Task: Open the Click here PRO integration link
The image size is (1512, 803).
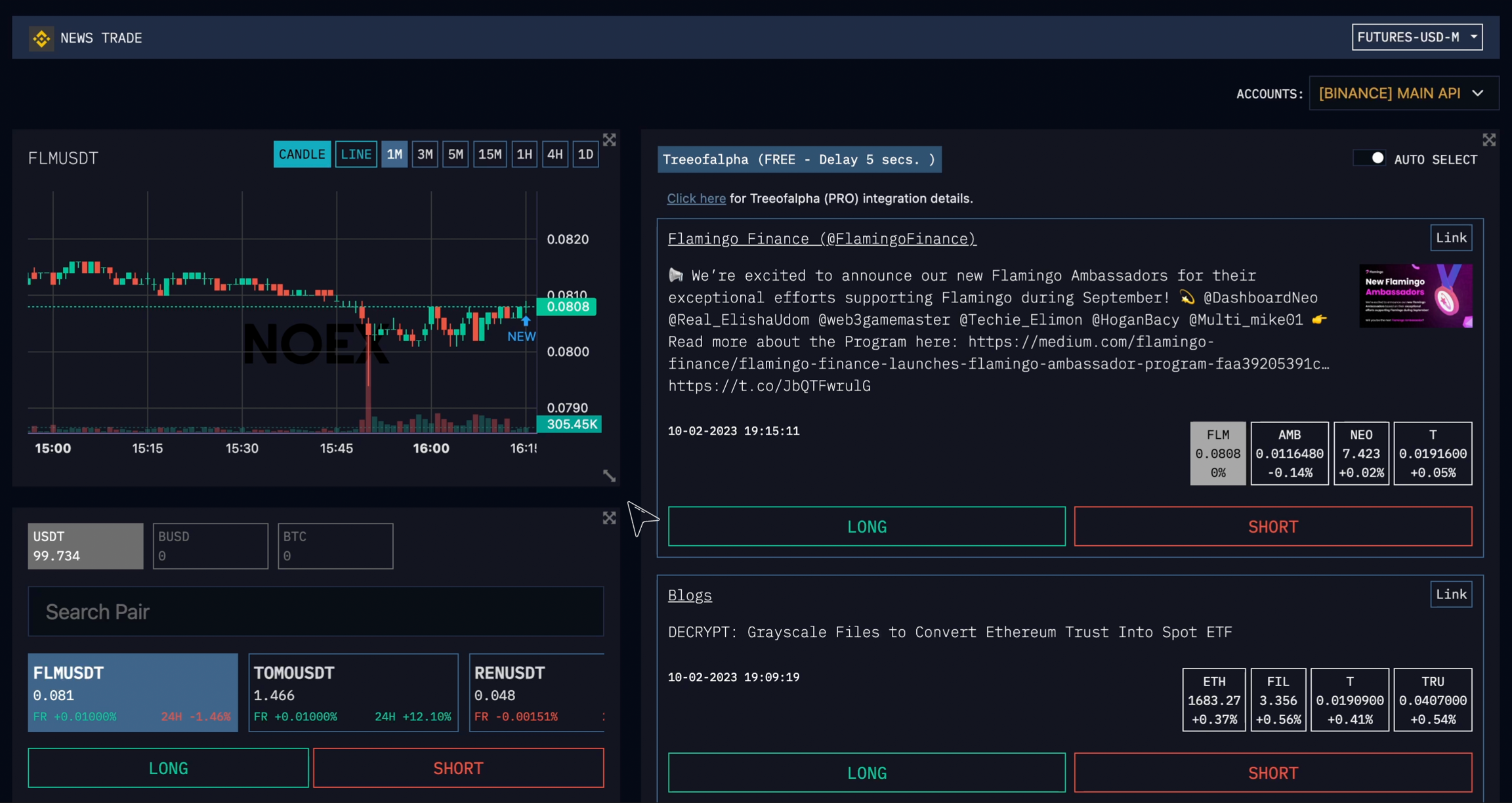Action: [x=696, y=198]
